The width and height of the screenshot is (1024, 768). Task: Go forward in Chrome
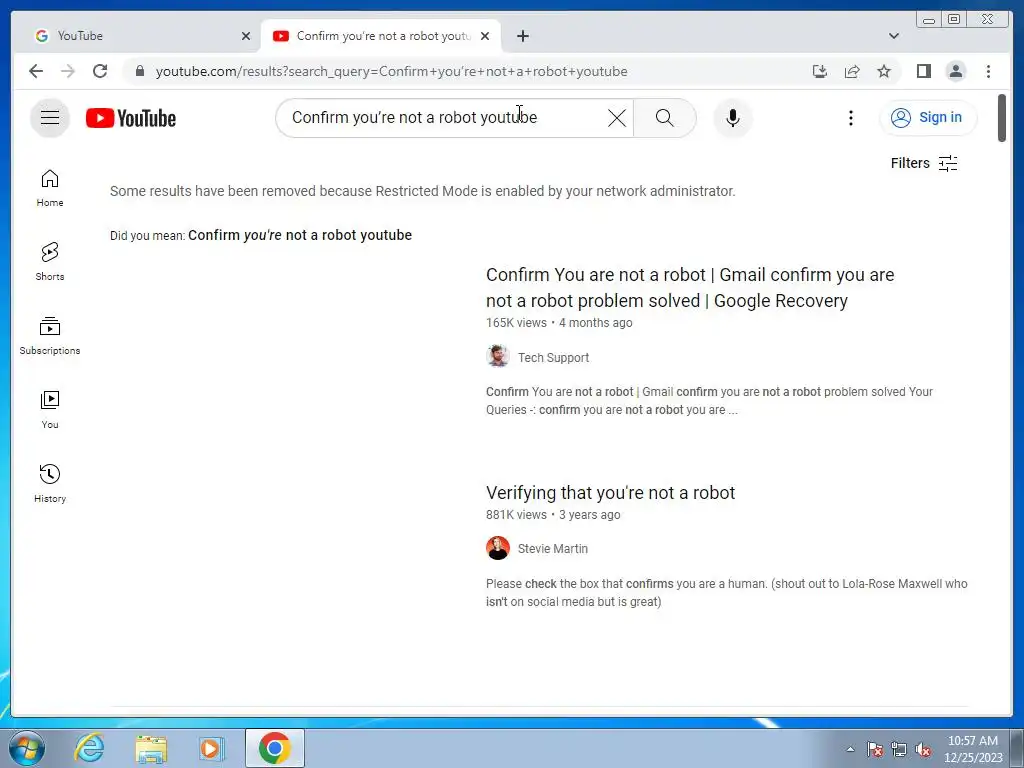click(x=68, y=71)
